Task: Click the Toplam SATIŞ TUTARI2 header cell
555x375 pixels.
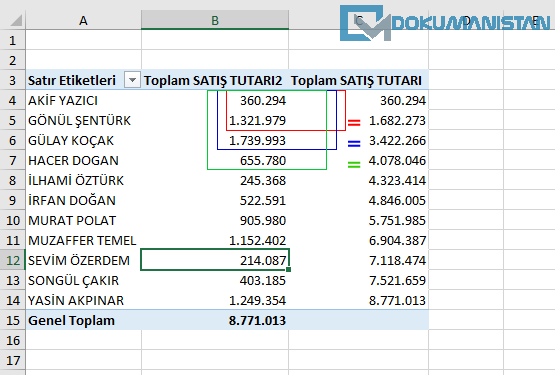Action: [x=215, y=80]
